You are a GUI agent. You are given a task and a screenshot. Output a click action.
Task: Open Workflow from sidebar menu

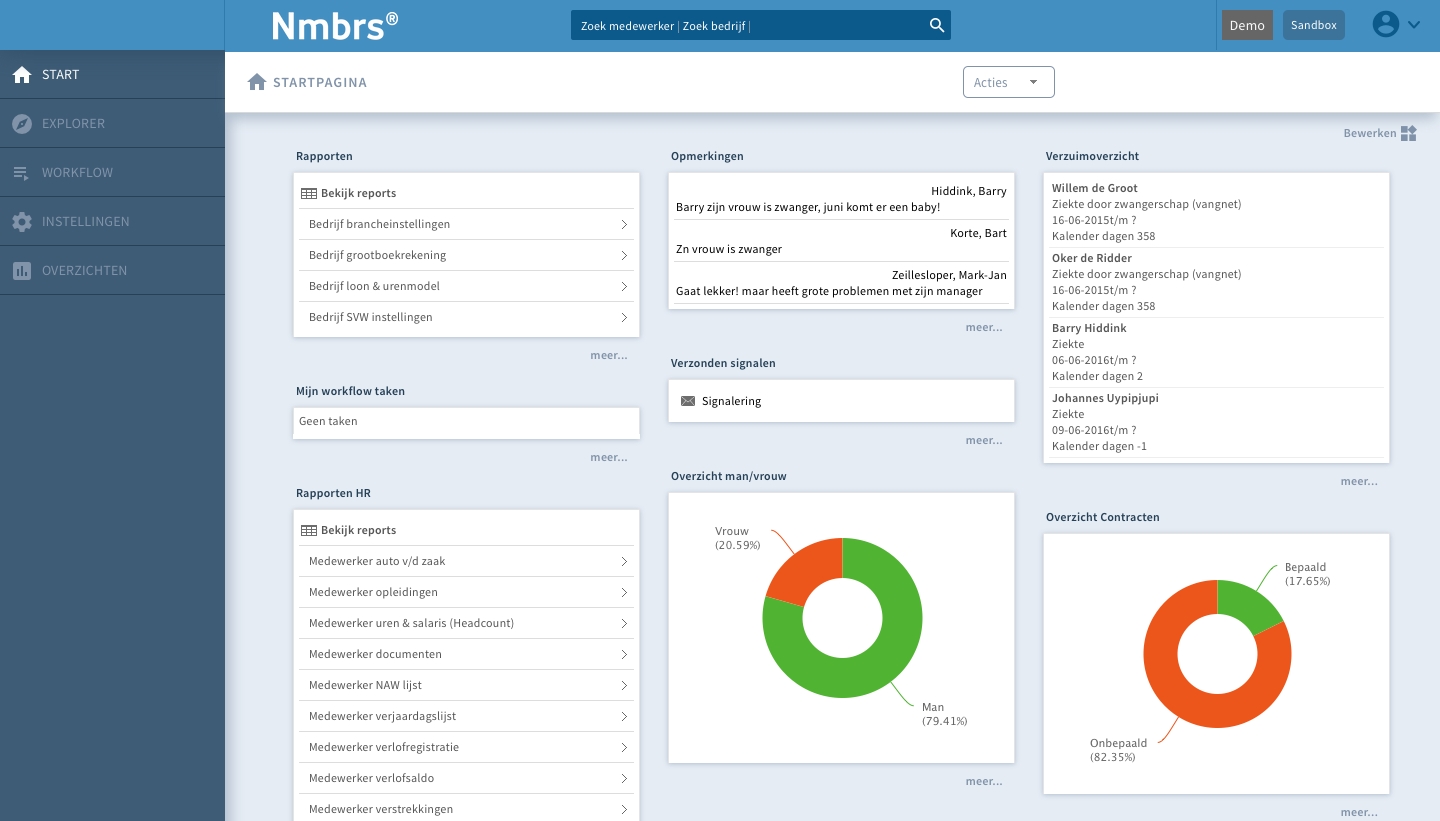(x=112, y=172)
